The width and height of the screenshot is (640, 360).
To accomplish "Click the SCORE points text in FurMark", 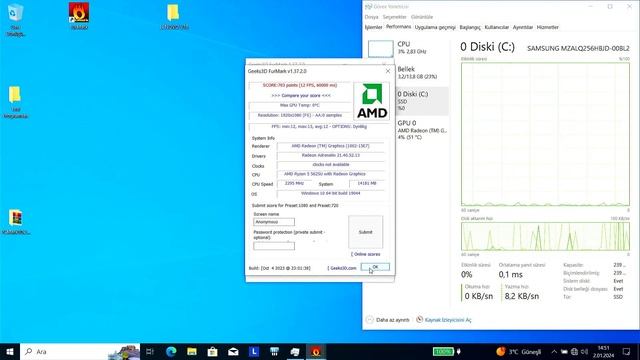I will pos(300,85).
